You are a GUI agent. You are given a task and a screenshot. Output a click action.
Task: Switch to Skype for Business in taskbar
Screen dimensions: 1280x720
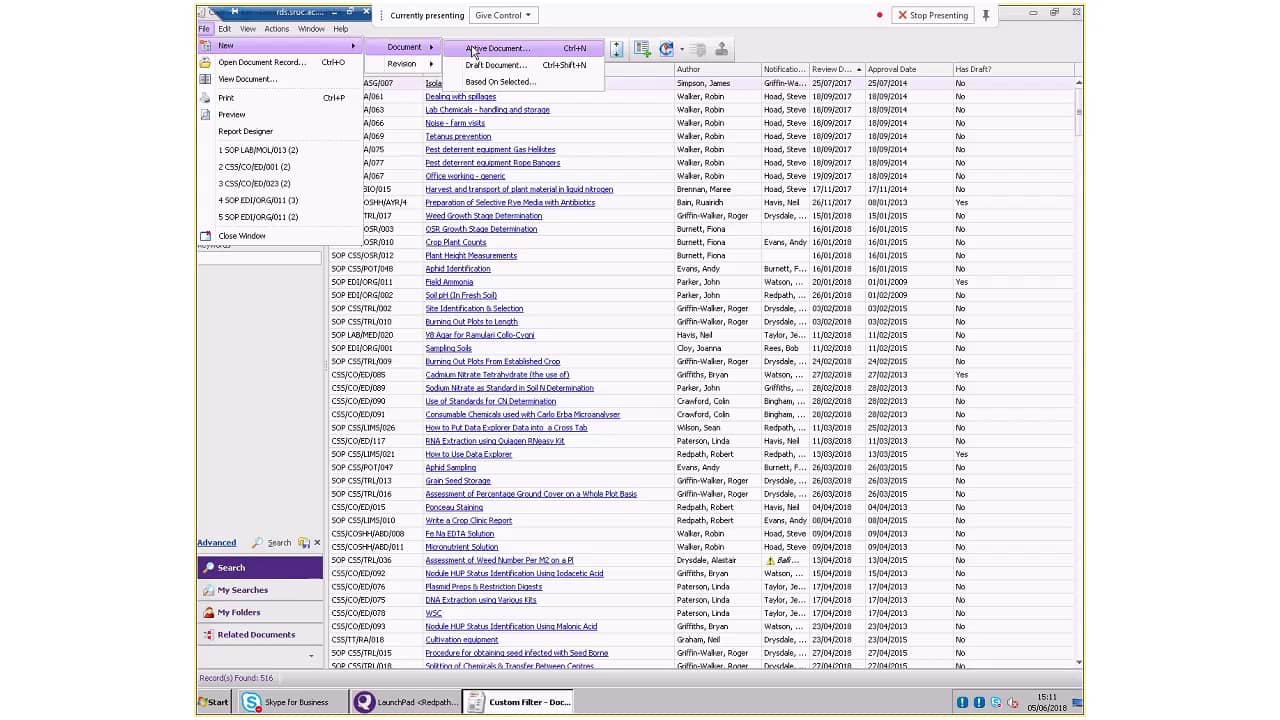(x=292, y=702)
